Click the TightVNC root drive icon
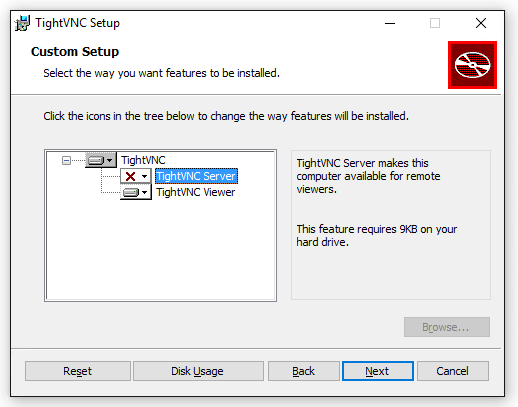 (x=96, y=161)
